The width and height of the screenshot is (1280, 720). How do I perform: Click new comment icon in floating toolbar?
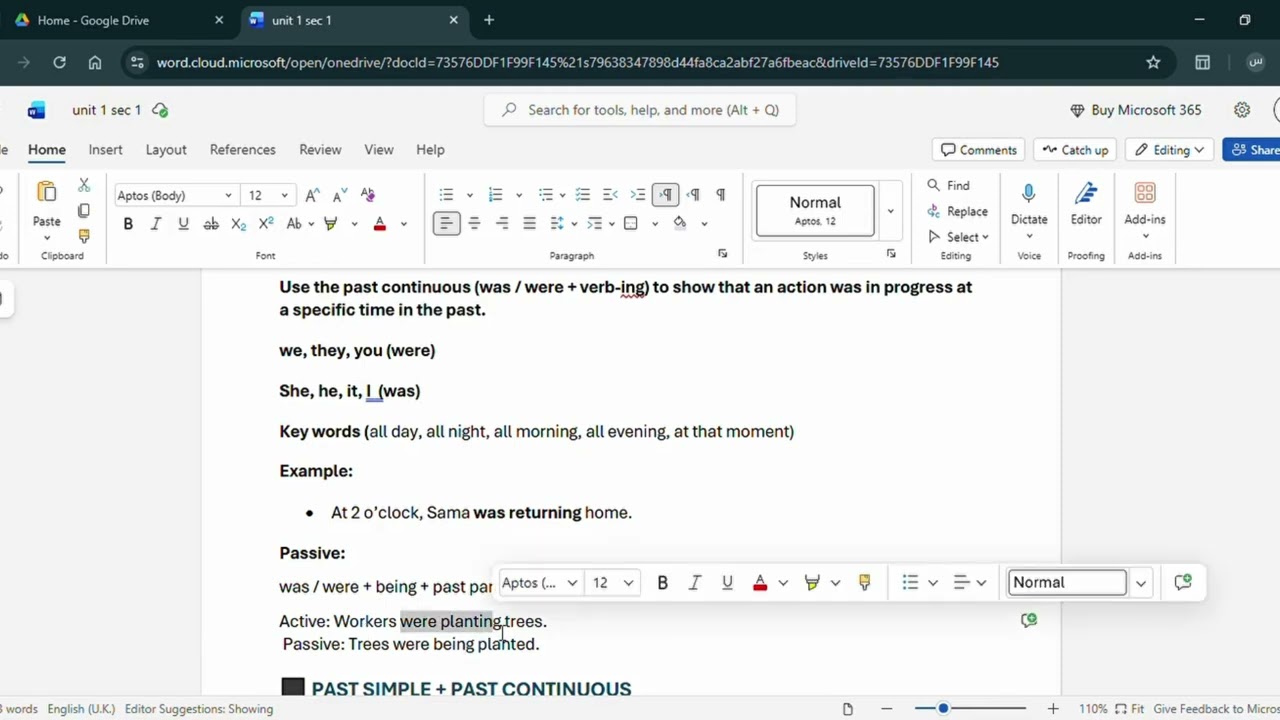tap(1183, 582)
